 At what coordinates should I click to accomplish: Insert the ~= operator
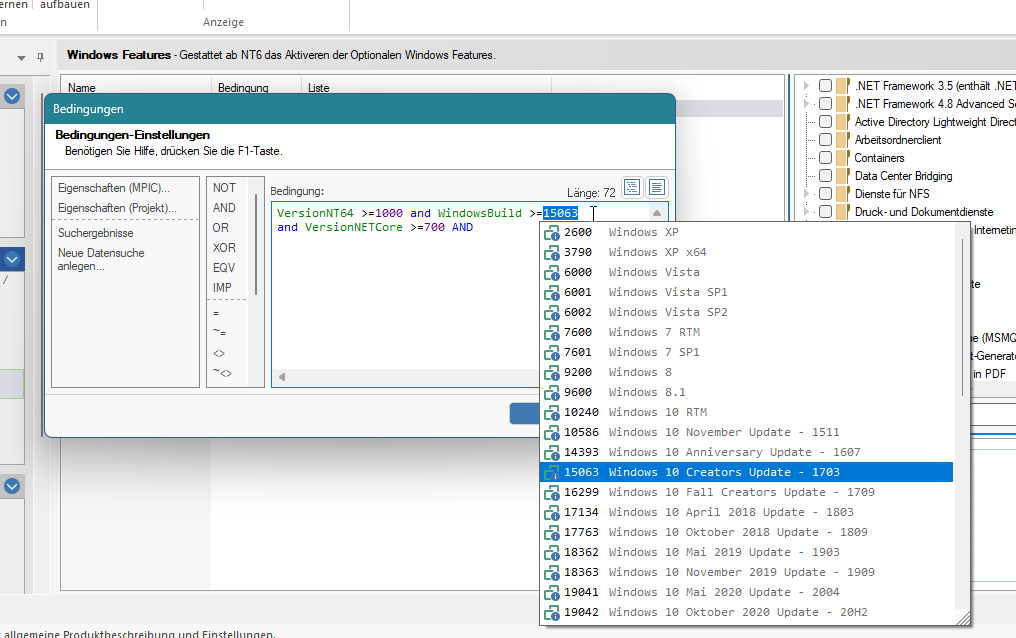220,333
